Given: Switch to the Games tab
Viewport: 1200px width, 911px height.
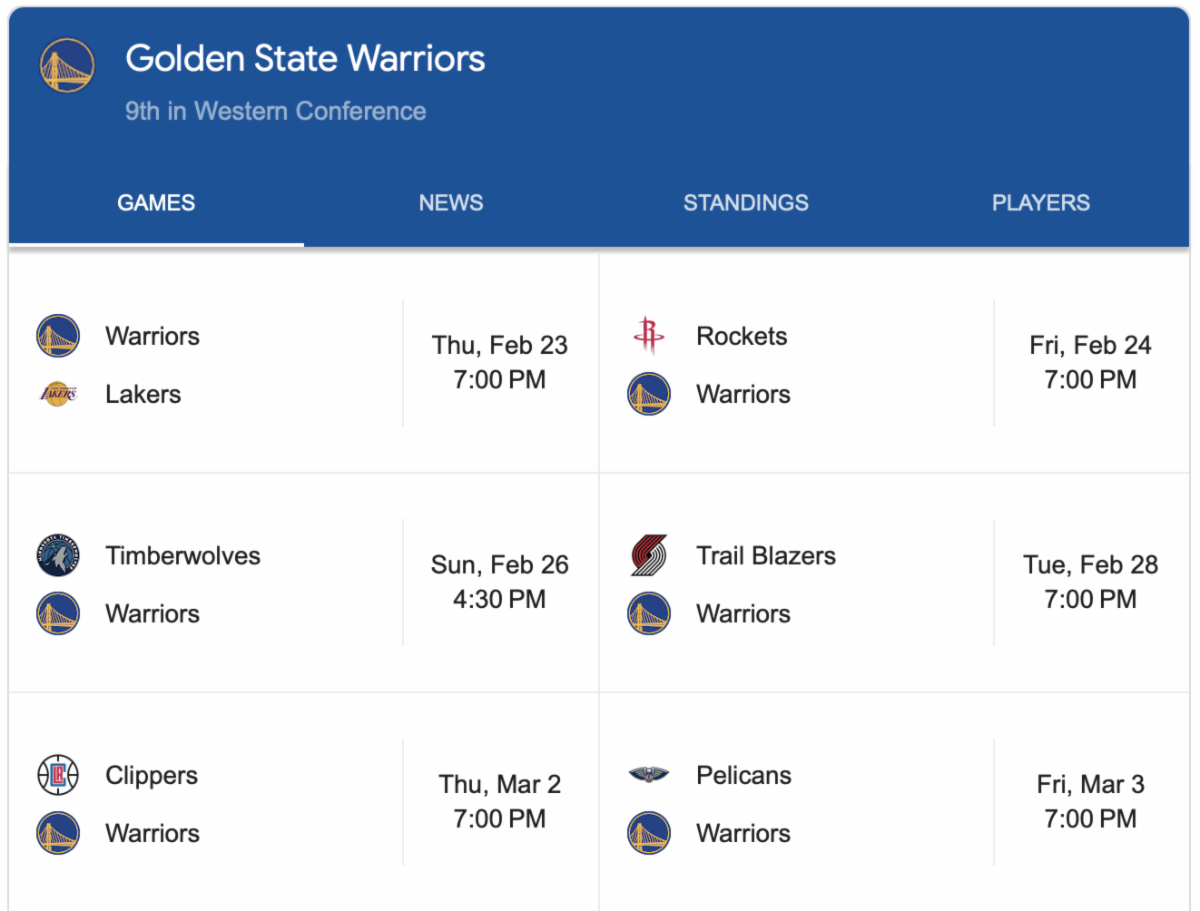Looking at the screenshot, I should click(x=156, y=203).
